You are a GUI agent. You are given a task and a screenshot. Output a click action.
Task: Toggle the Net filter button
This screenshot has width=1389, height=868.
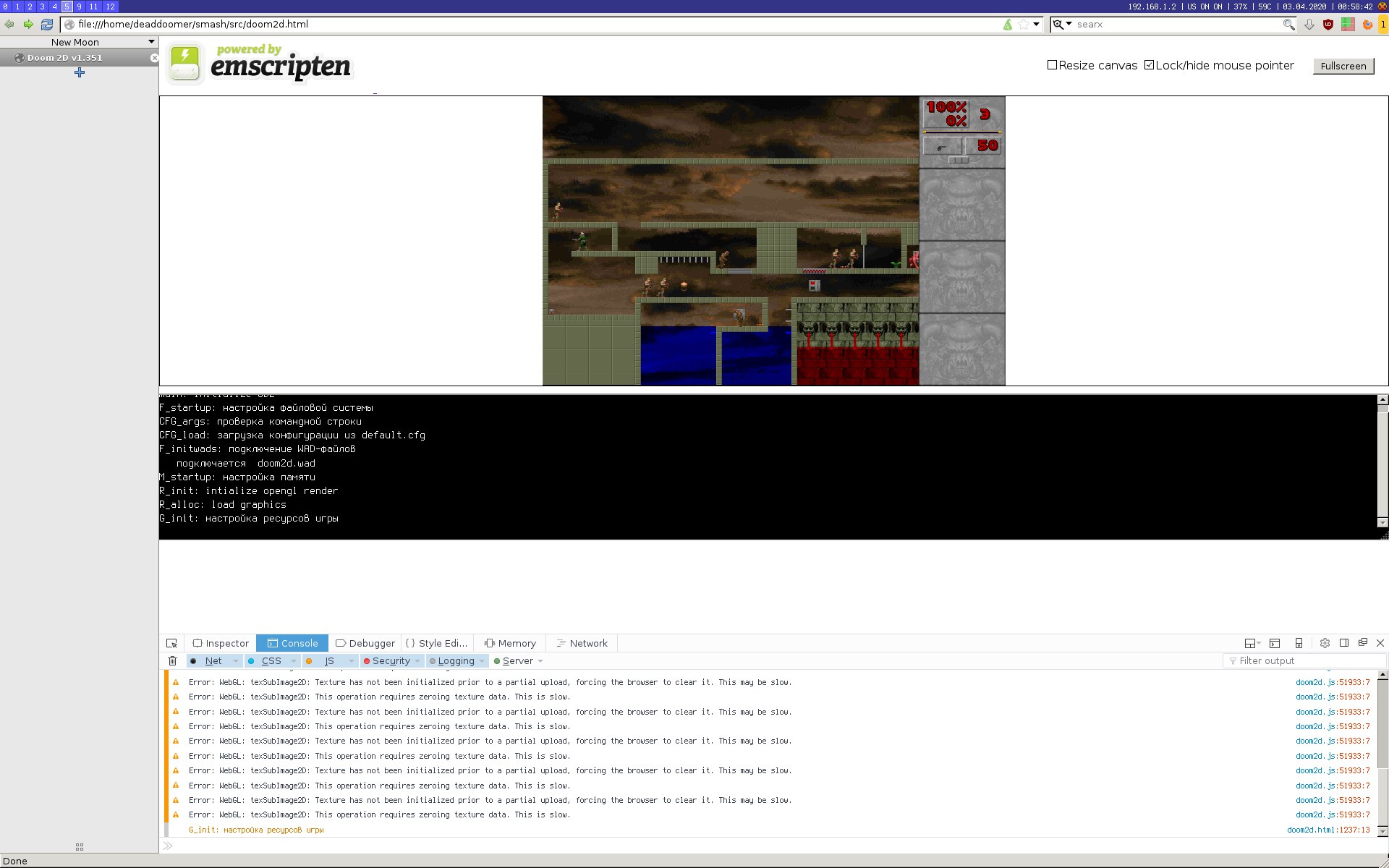click(x=208, y=661)
